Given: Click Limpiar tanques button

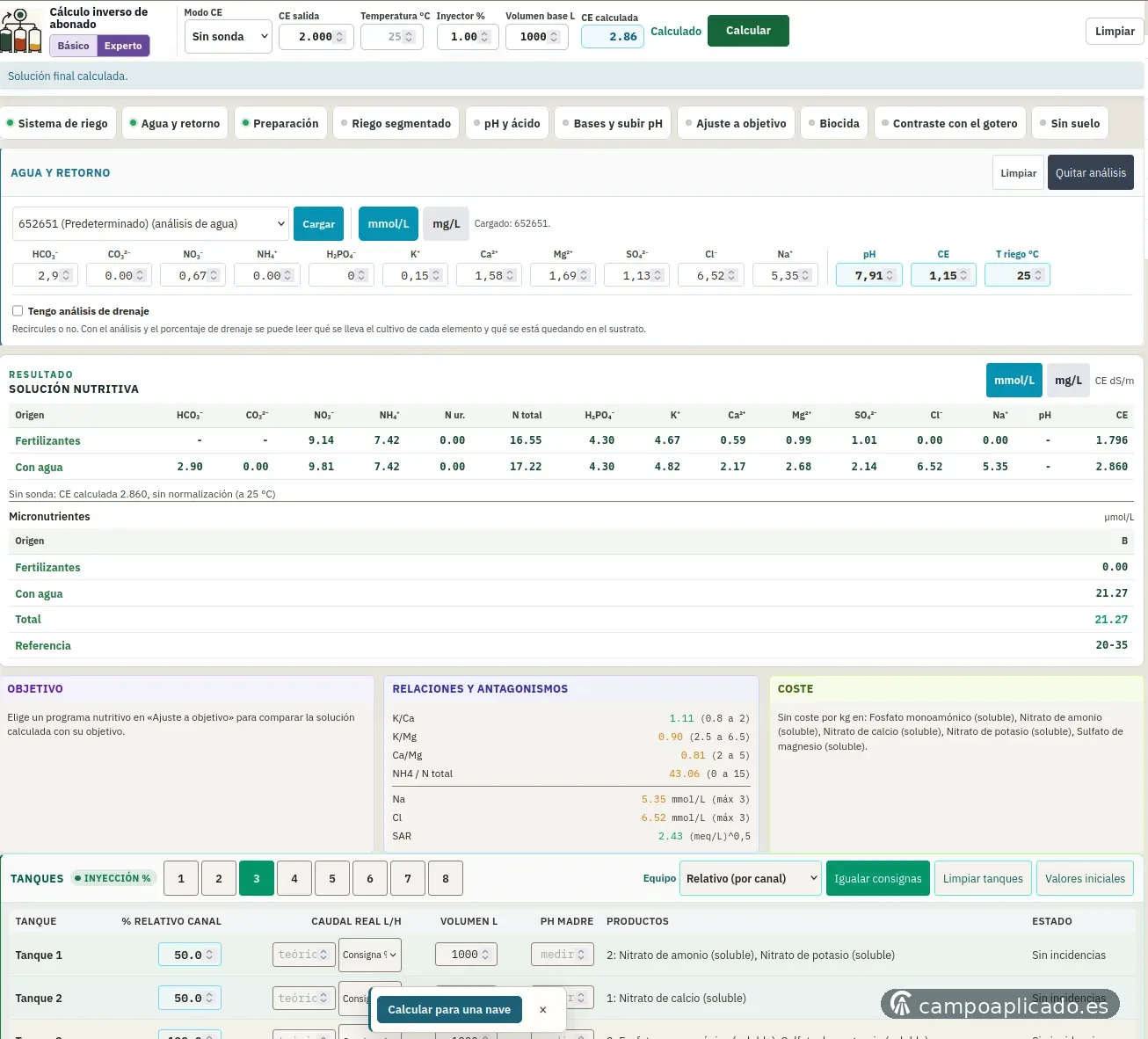Looking at the screenshot, I should (x=983, y=878).
